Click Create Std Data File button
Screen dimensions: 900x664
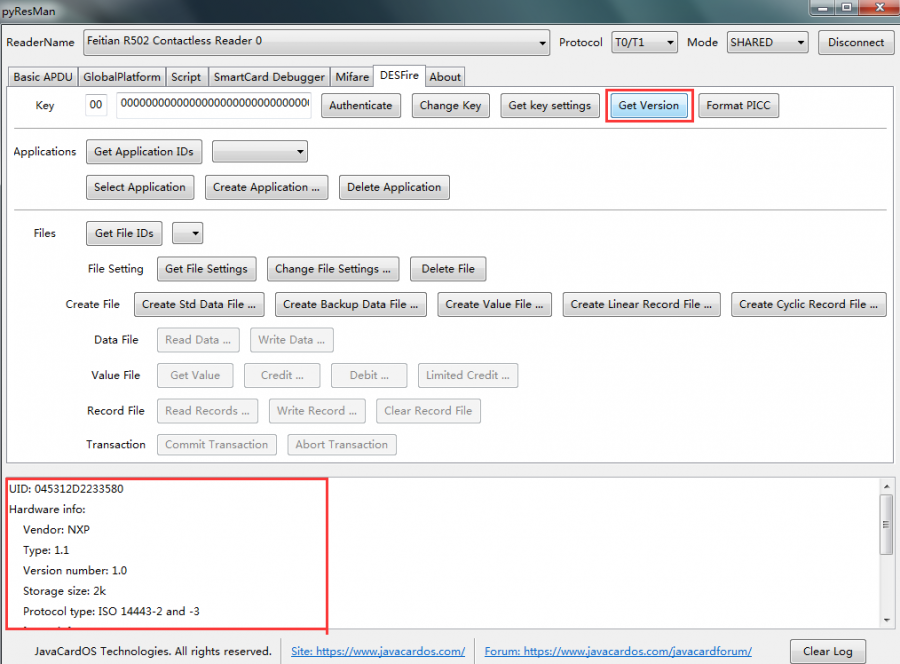point(199,304)
